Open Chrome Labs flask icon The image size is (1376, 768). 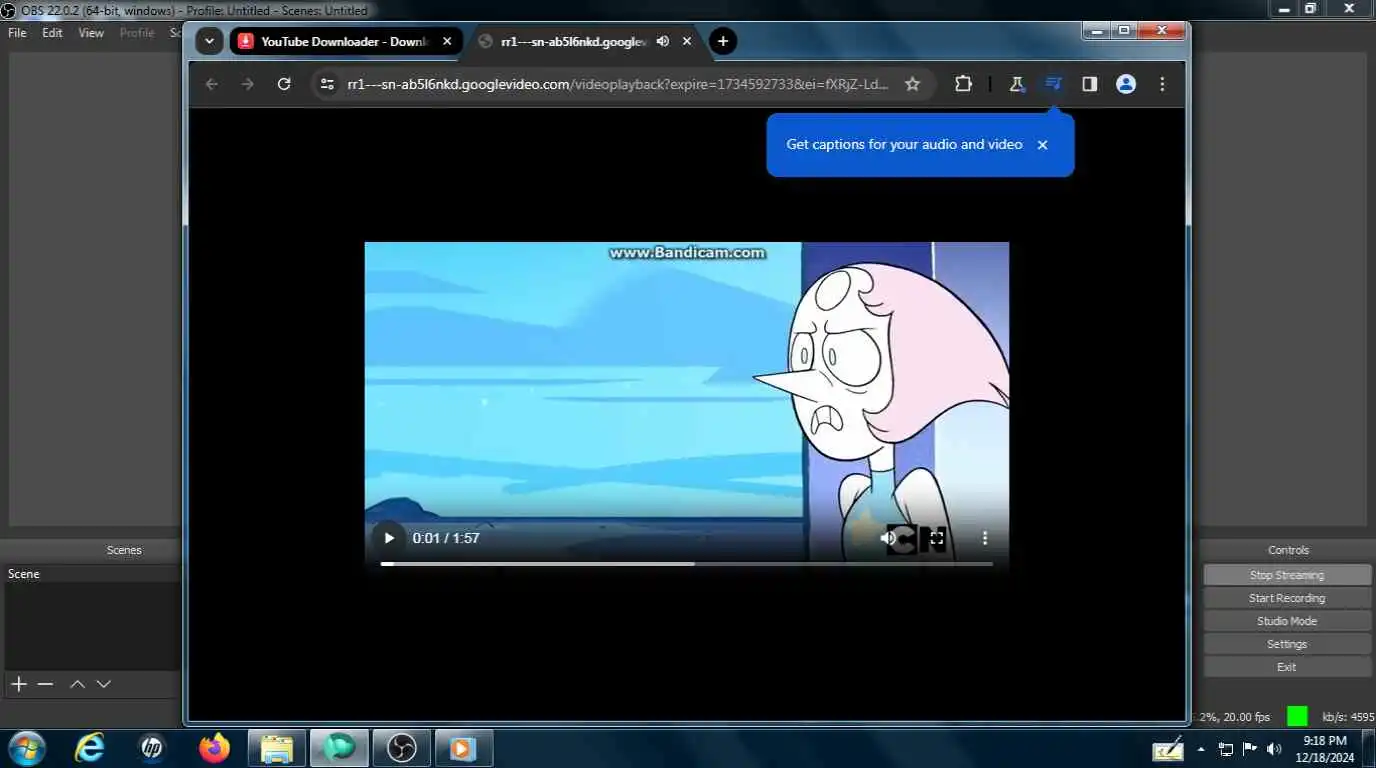coord(1017,84)
